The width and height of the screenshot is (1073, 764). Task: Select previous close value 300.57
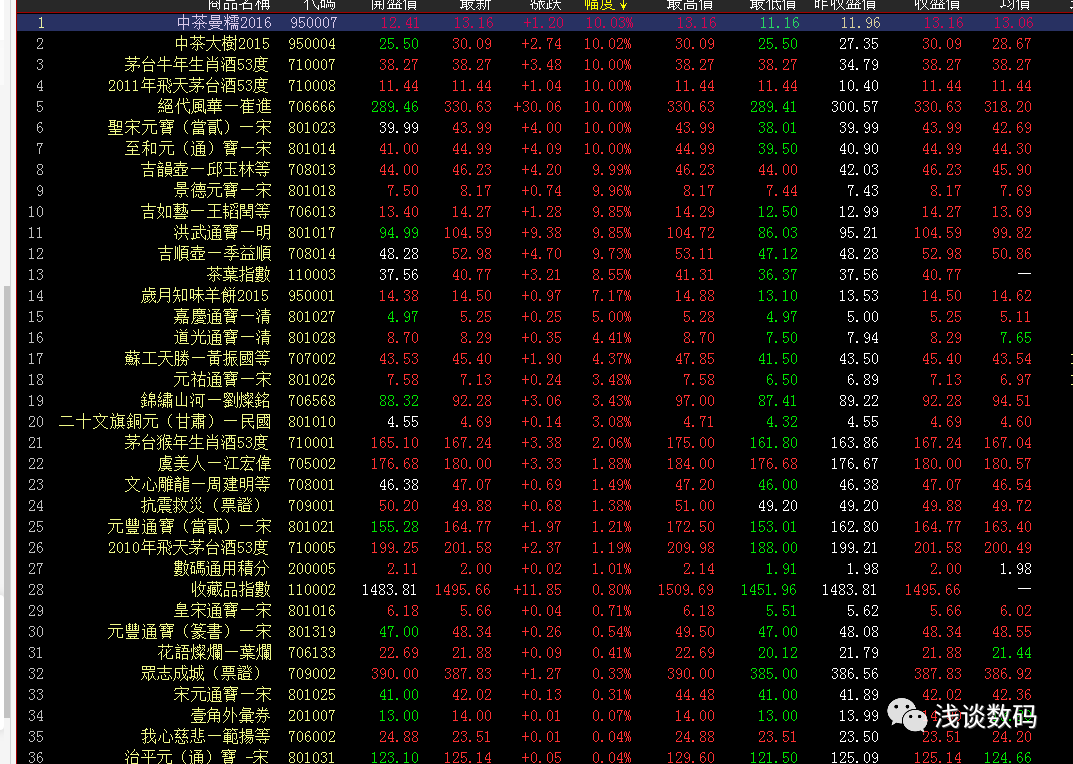855,107
